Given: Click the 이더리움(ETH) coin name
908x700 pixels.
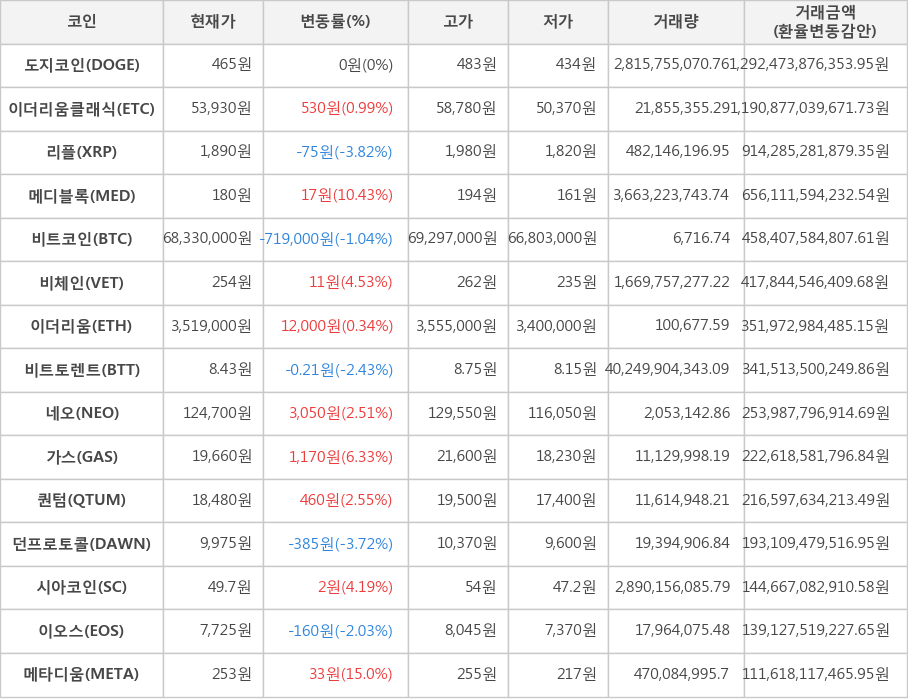Looking at the screenshot, I should coord(82,327).
